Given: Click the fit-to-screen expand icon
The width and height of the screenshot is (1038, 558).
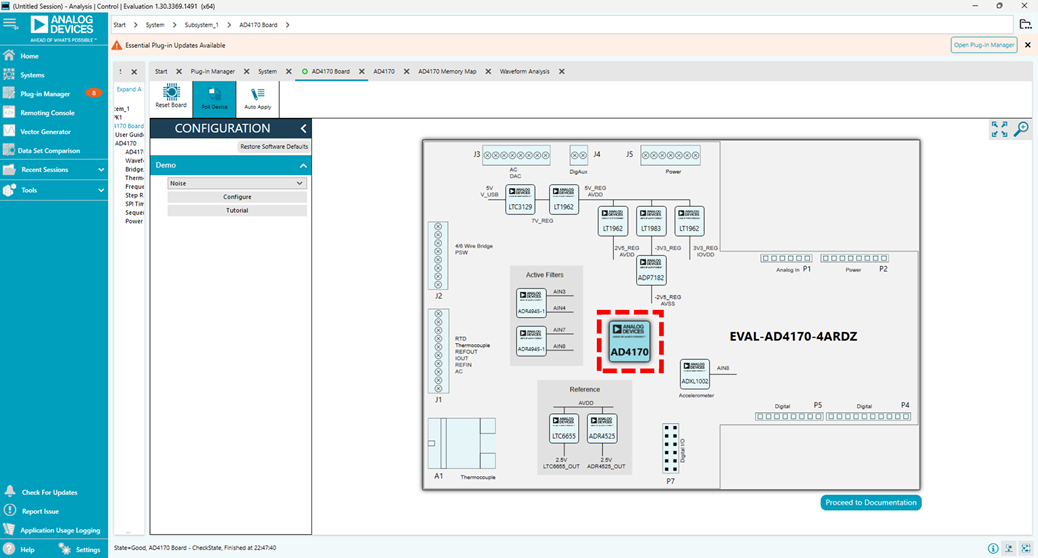Looking at the screenshot, I should 999,129.
